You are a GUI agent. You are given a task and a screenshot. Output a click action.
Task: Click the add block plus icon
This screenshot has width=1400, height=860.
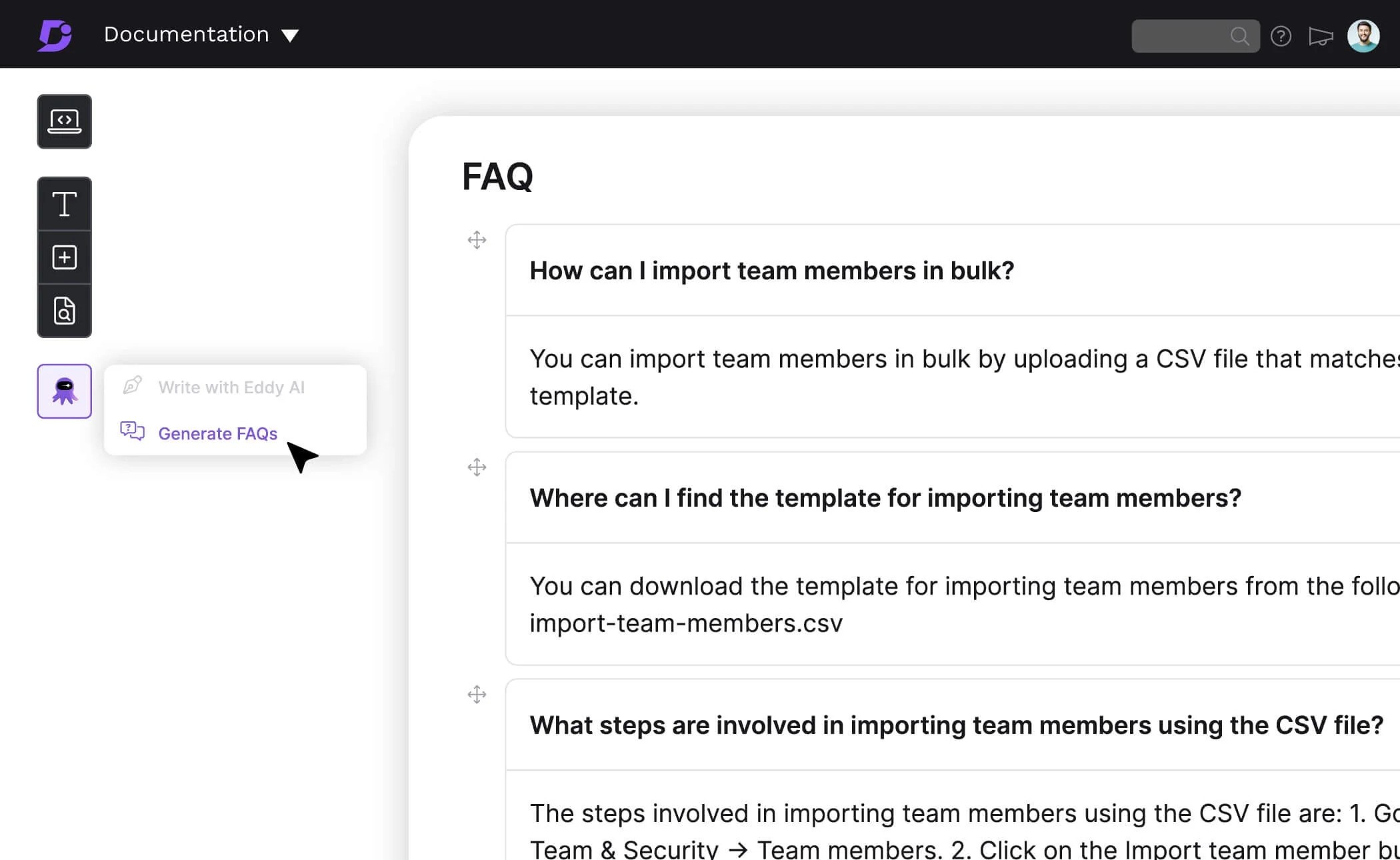(64, 257)
